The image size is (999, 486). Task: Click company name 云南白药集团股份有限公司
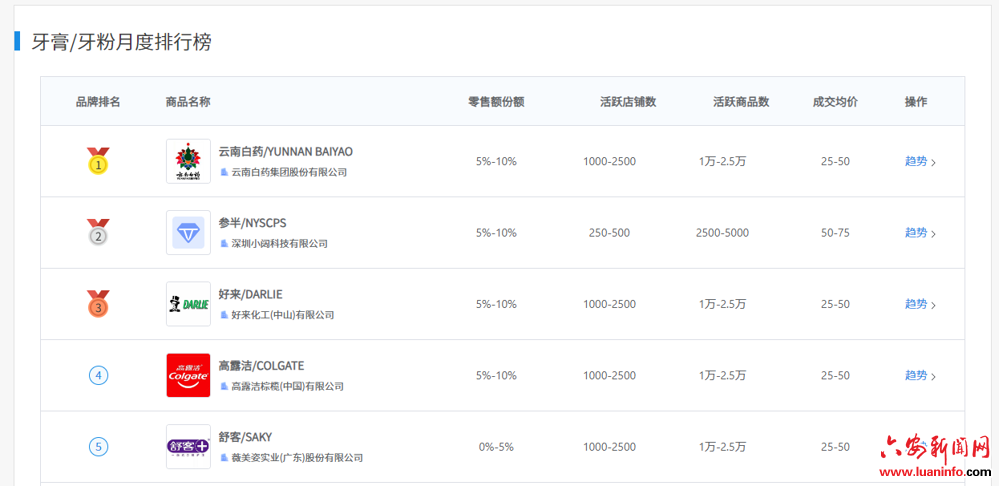pyautogui.click(x=289, y=172)
